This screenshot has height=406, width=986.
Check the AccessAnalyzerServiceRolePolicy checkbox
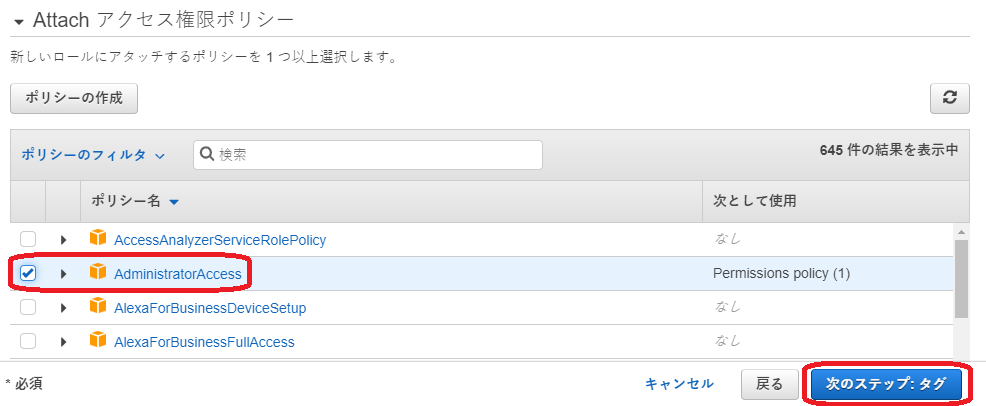(28, 239)
